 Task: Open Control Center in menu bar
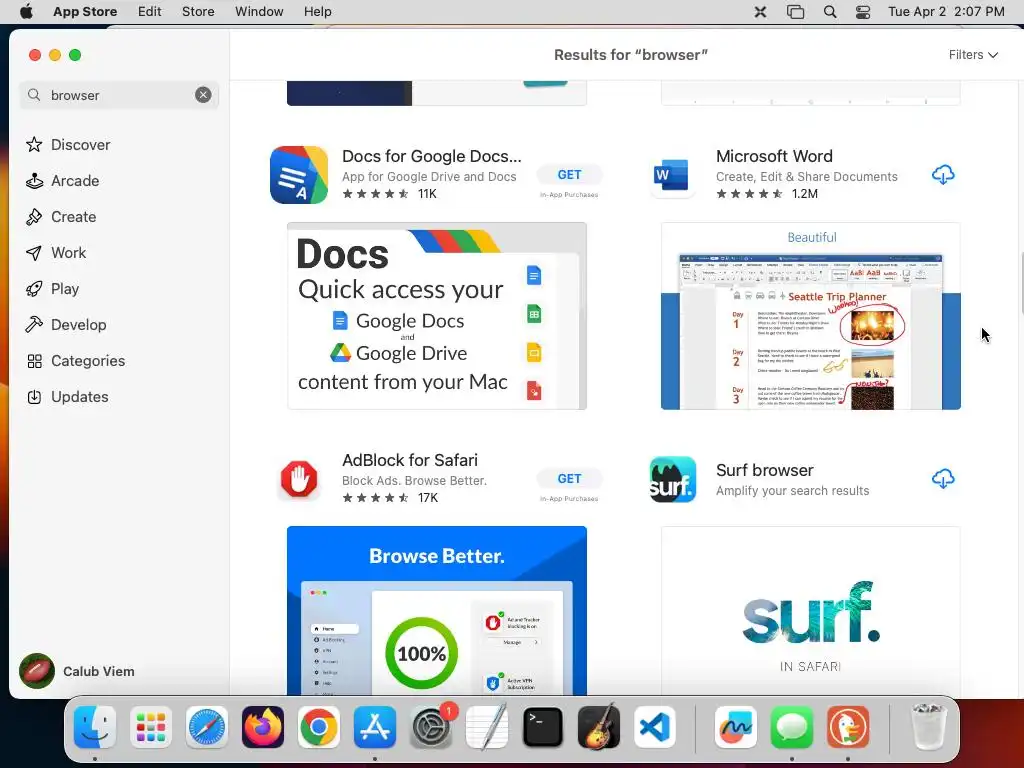click(x=863, y=12)
